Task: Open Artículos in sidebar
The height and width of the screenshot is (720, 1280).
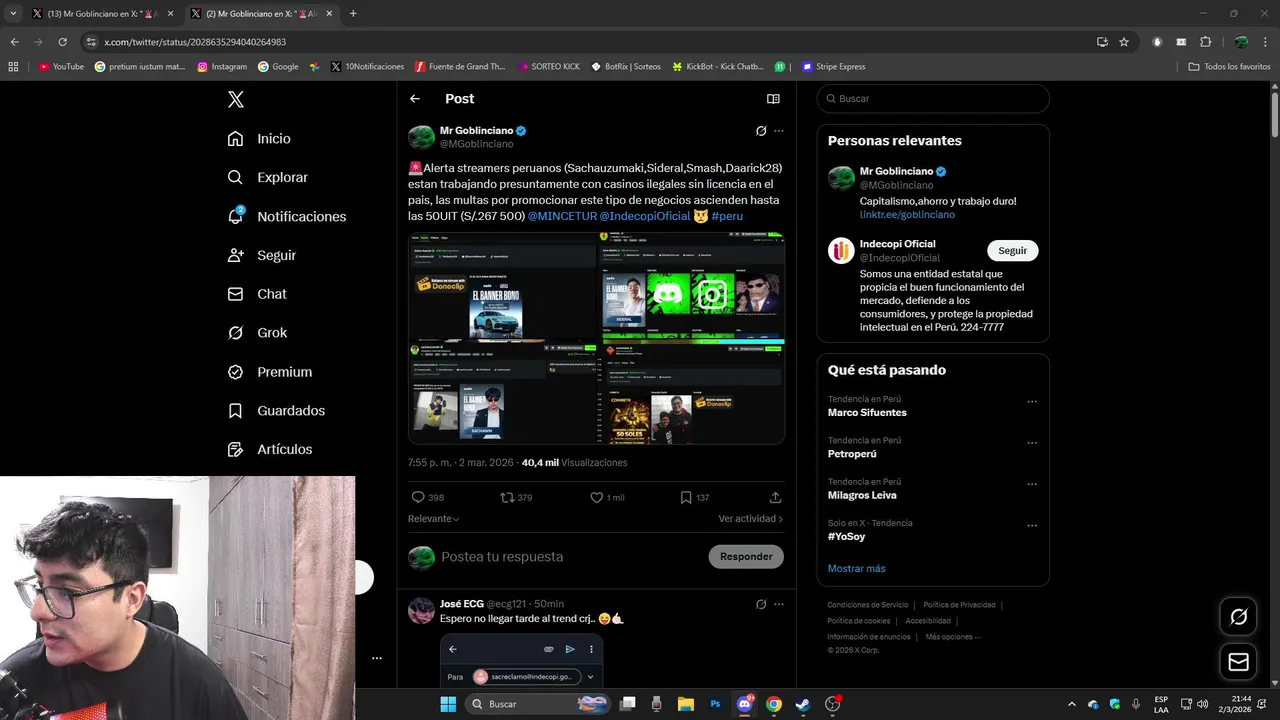Action: click(x=269, y=449)
